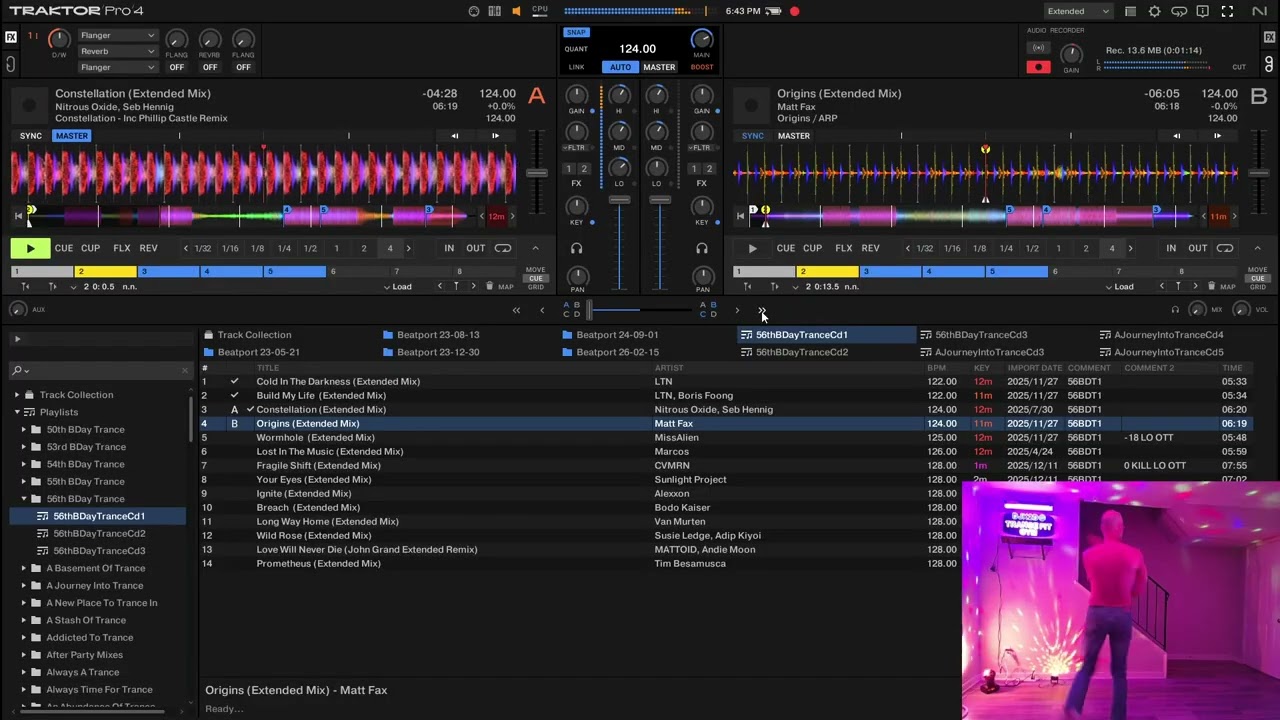Viewport: 1280px width, 720px height.
Task: Open the Load cue type dropdown on deck A
Action: 397,286
